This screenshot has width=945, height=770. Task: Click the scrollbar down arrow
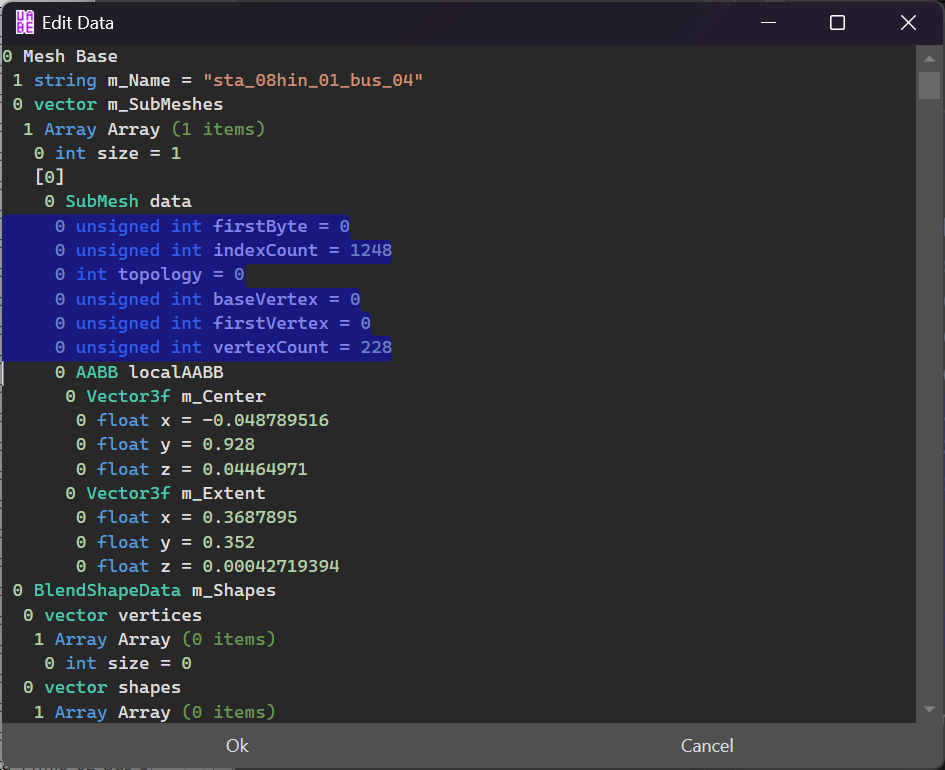[x=929, y=709]
